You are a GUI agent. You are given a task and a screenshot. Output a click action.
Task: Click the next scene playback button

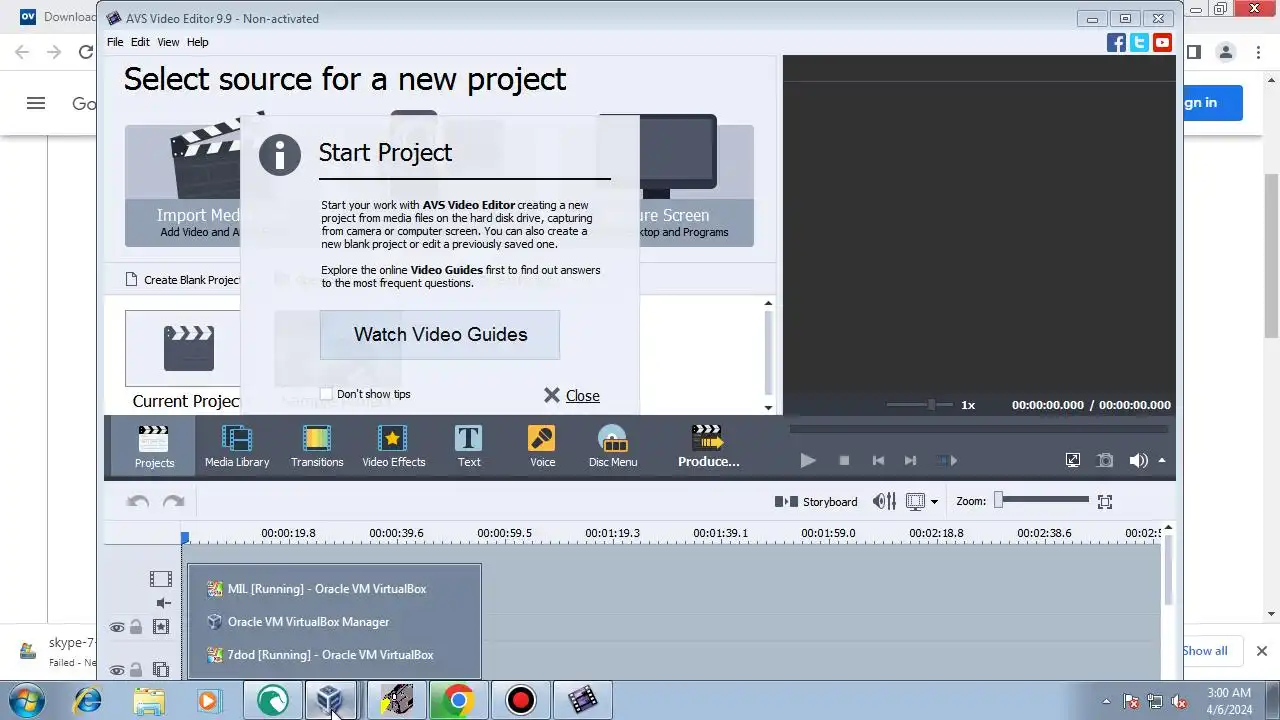pos(946,460)
